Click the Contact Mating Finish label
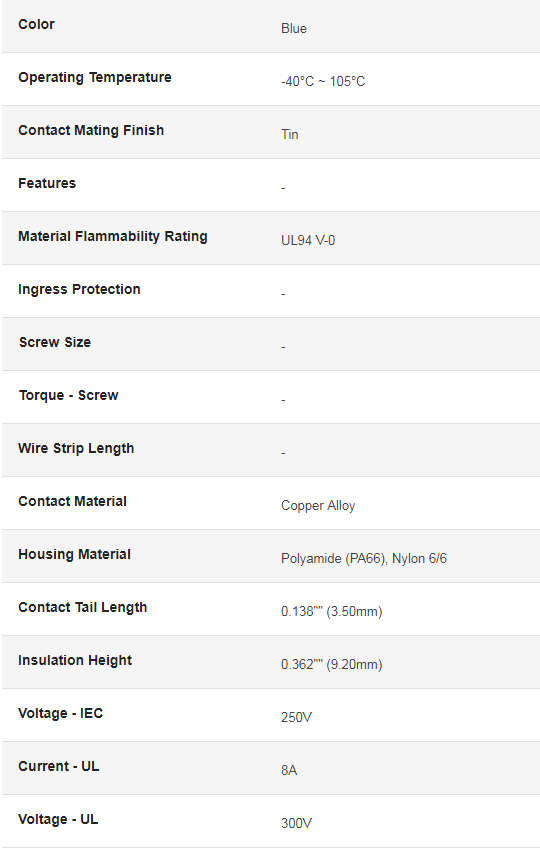Viewport: 540px width, 859px height. (91, 130)
